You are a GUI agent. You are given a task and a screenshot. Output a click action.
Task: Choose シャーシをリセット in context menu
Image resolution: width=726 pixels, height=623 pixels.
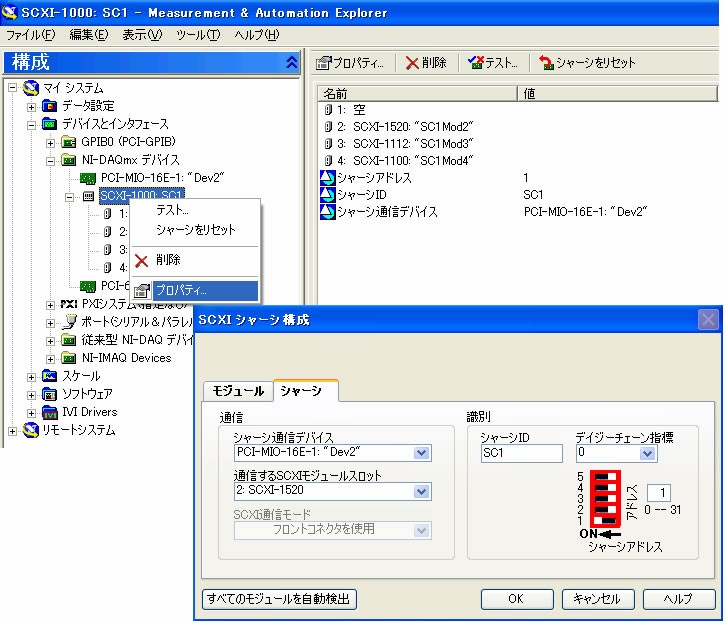[x=195, y=230]
